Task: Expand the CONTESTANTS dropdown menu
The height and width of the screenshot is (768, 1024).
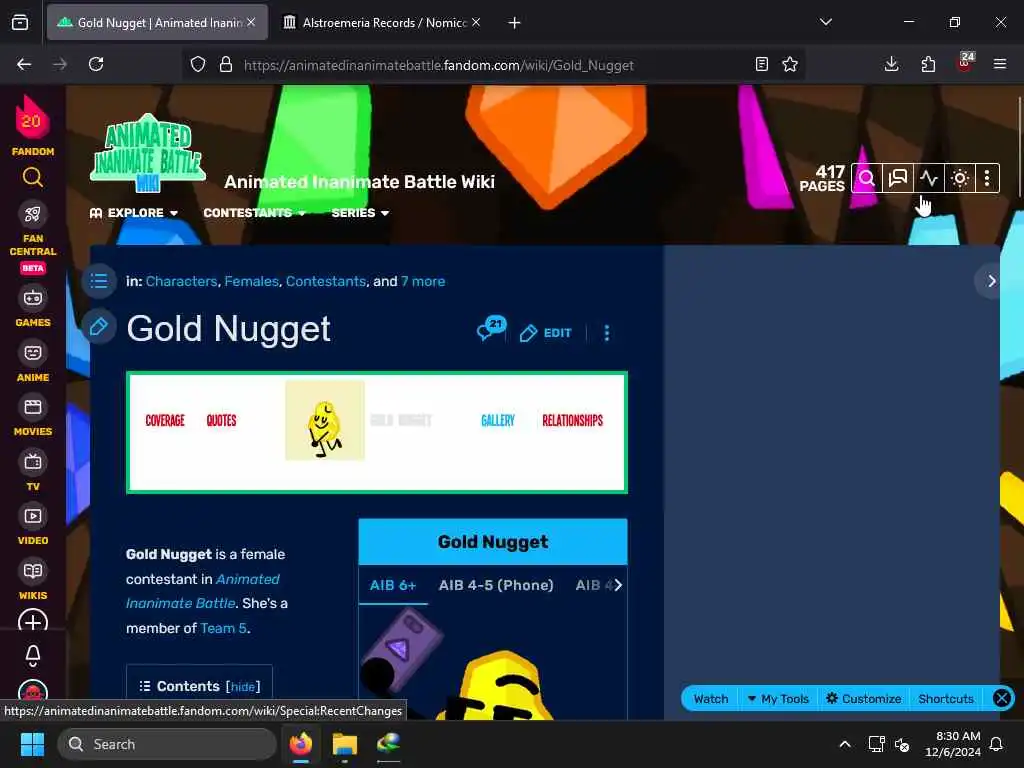Action: click(254, 213)
